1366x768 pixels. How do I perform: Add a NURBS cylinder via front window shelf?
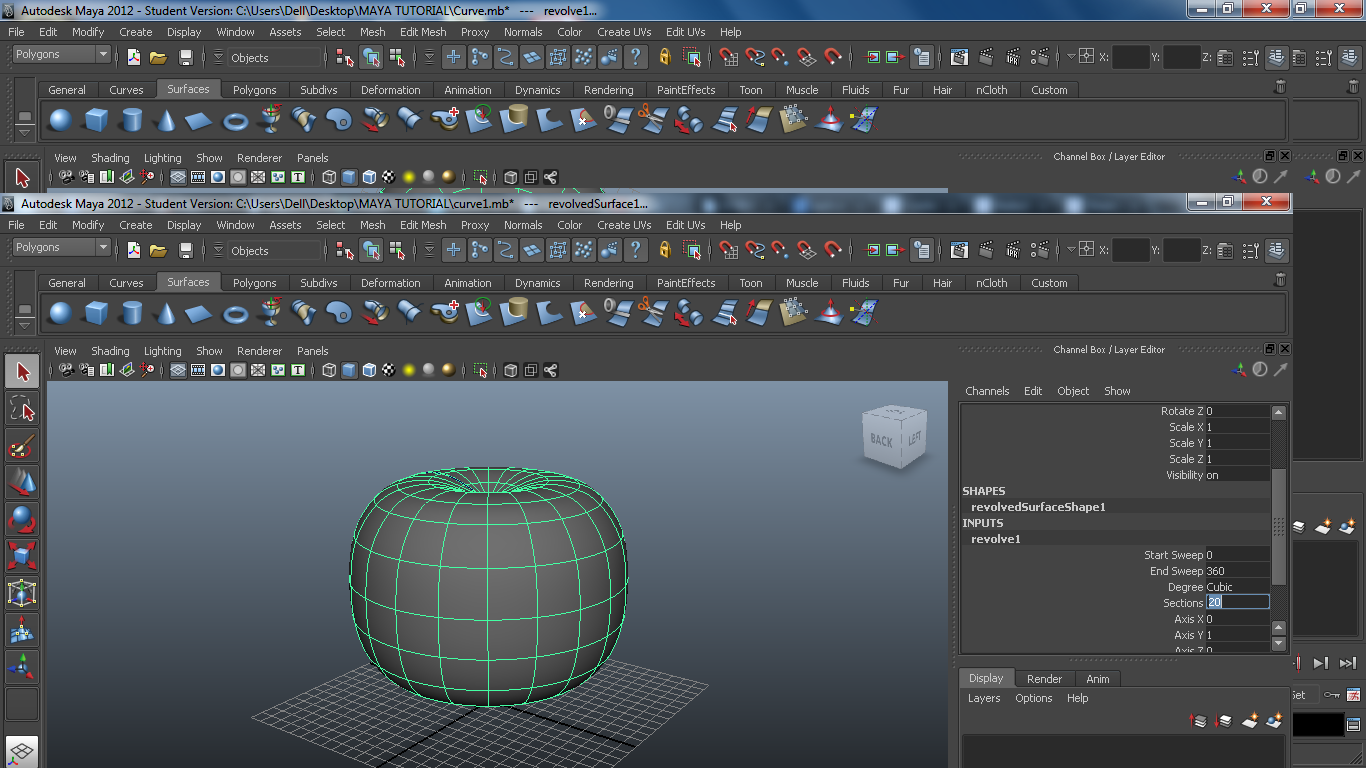click(x=131, y=313)
